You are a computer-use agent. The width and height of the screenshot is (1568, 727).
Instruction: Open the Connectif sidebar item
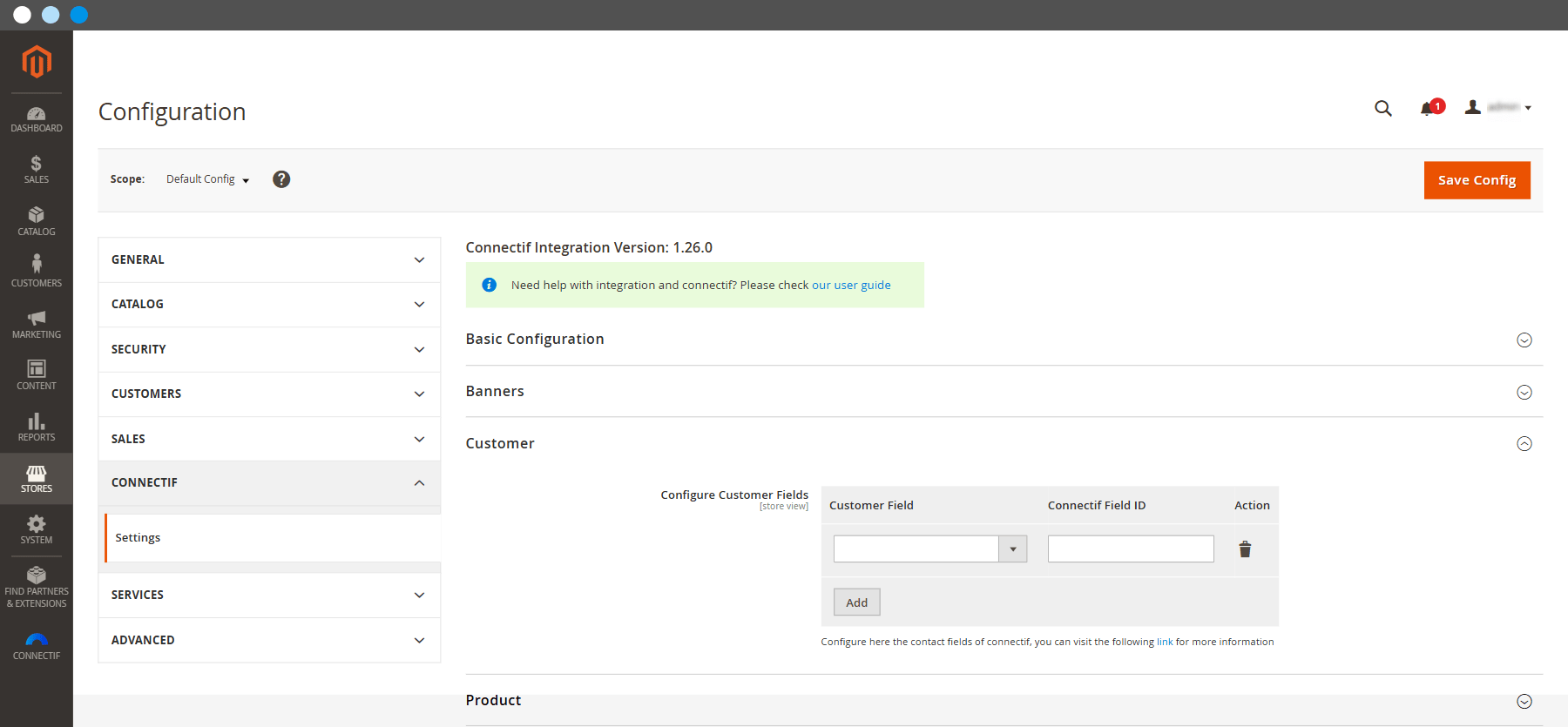click(x=37, y=646)
